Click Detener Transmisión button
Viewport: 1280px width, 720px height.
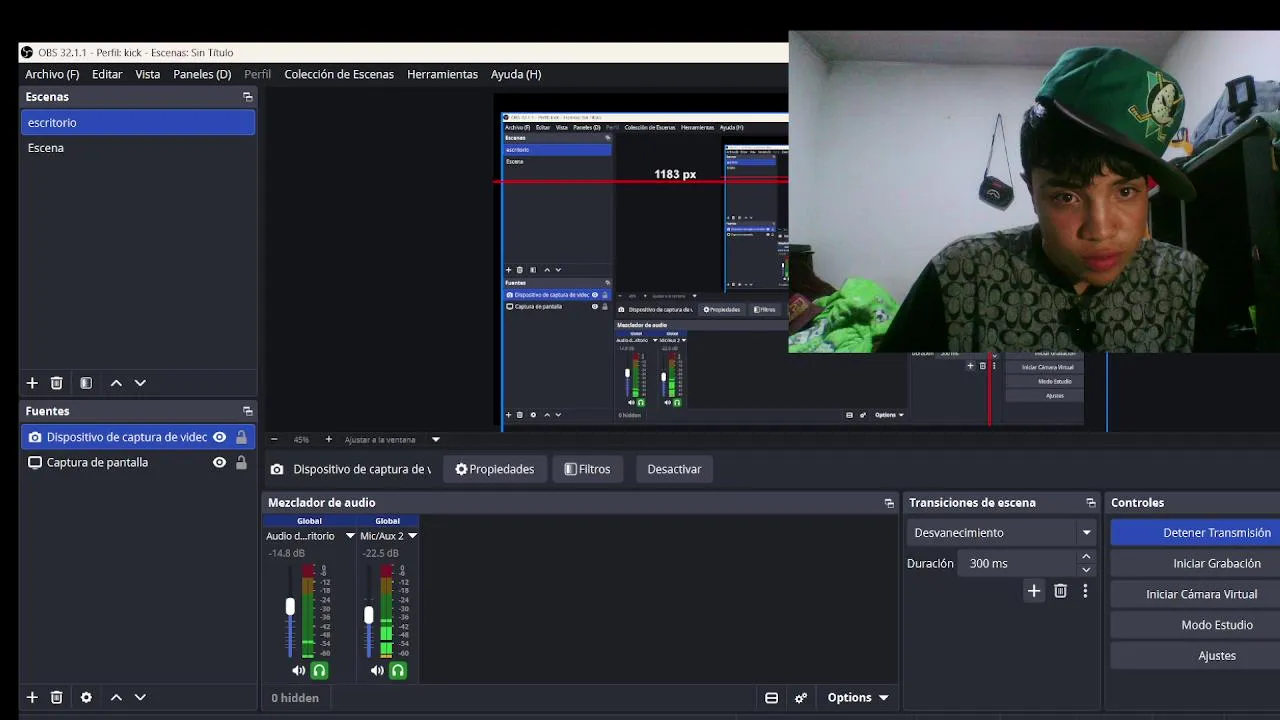tap(1195, 533)
